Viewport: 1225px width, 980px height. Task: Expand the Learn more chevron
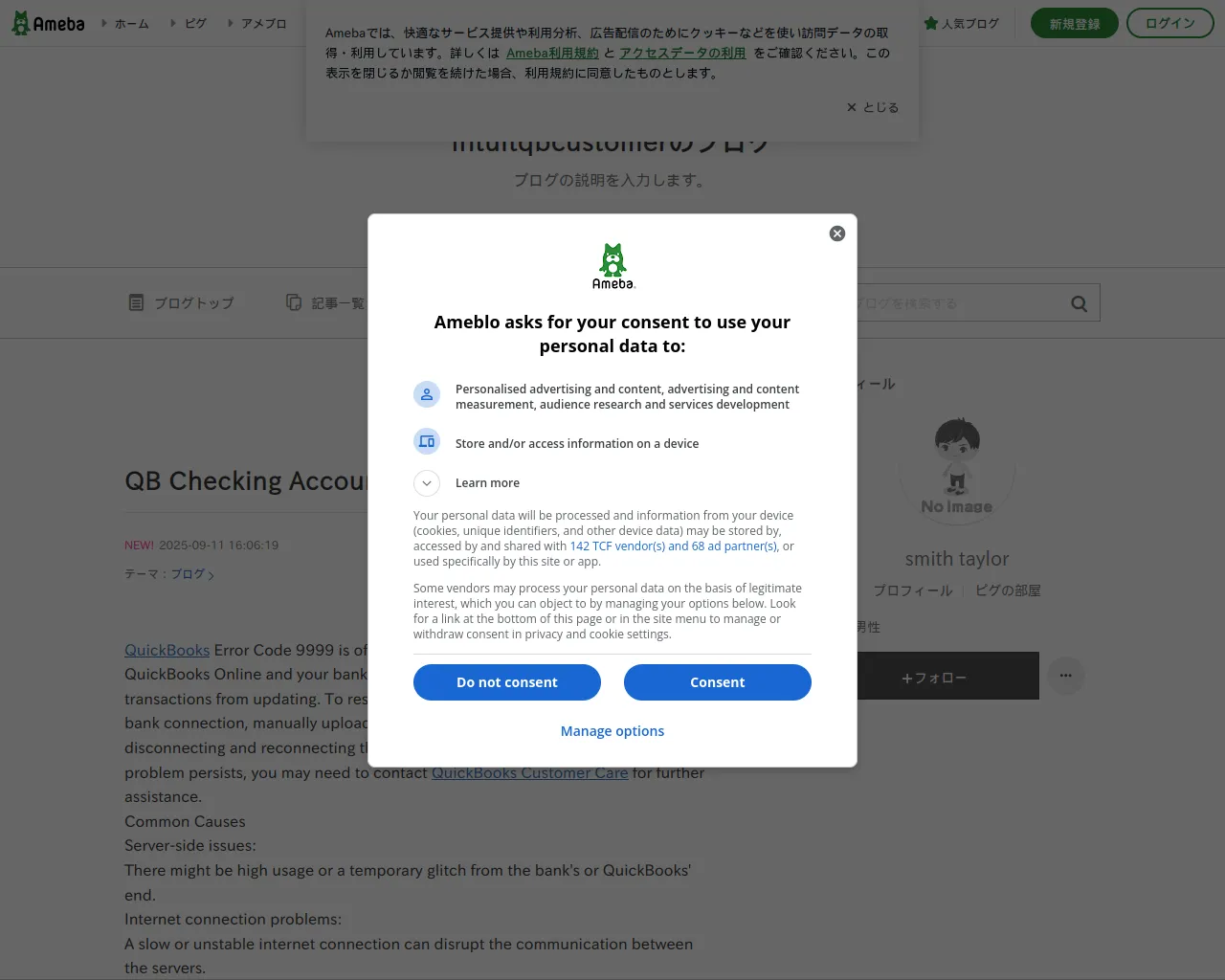click(427, 483)
